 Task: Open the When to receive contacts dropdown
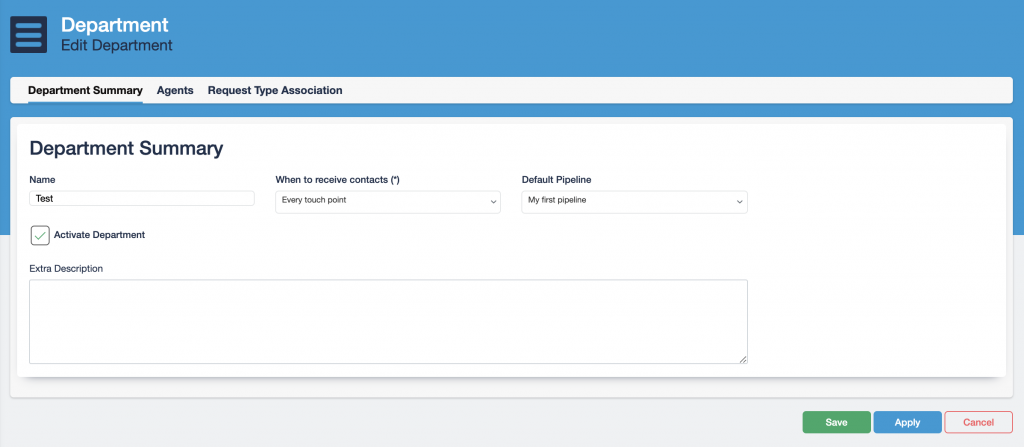(x=387, y=201)
